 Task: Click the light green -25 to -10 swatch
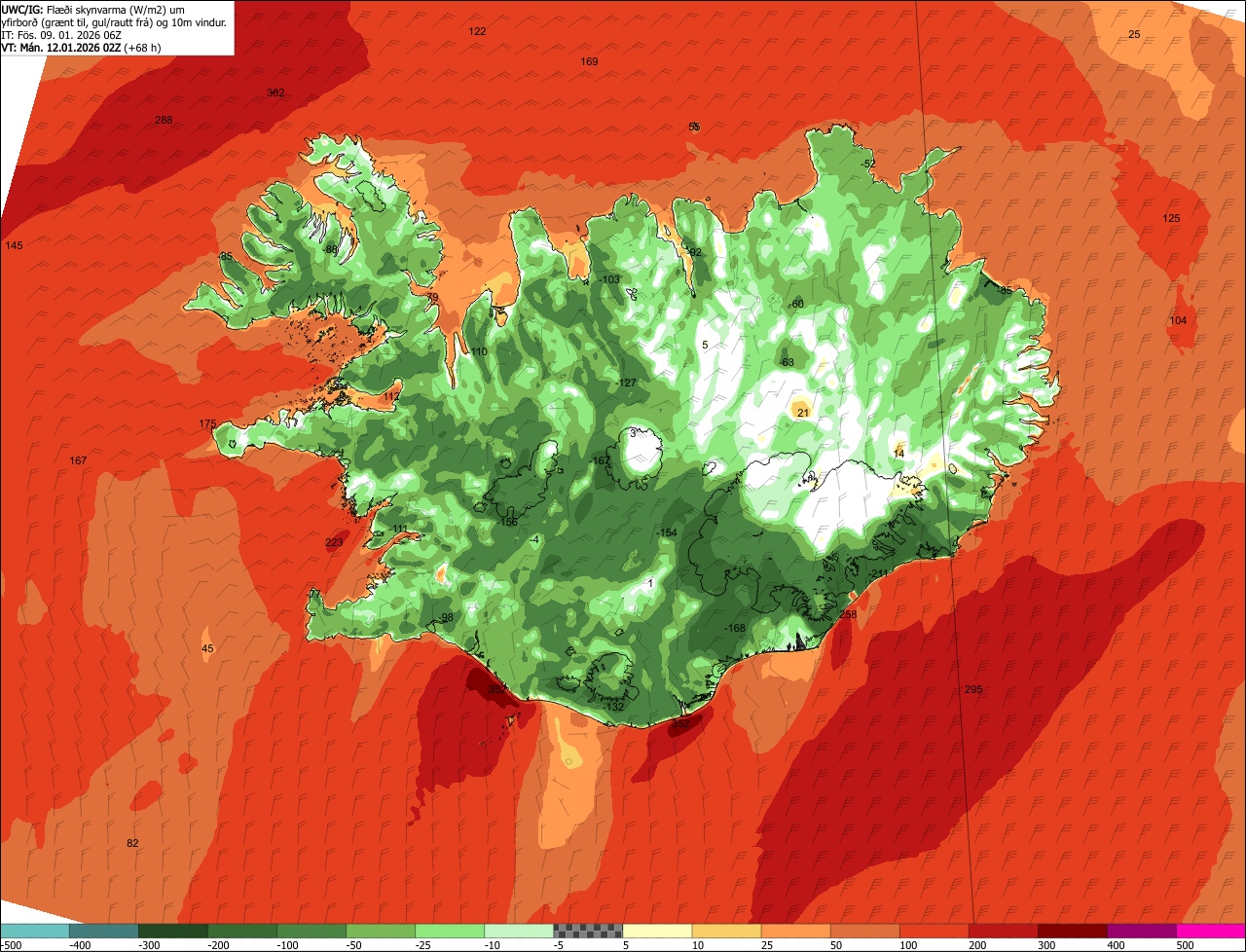[x=450, y=931]
